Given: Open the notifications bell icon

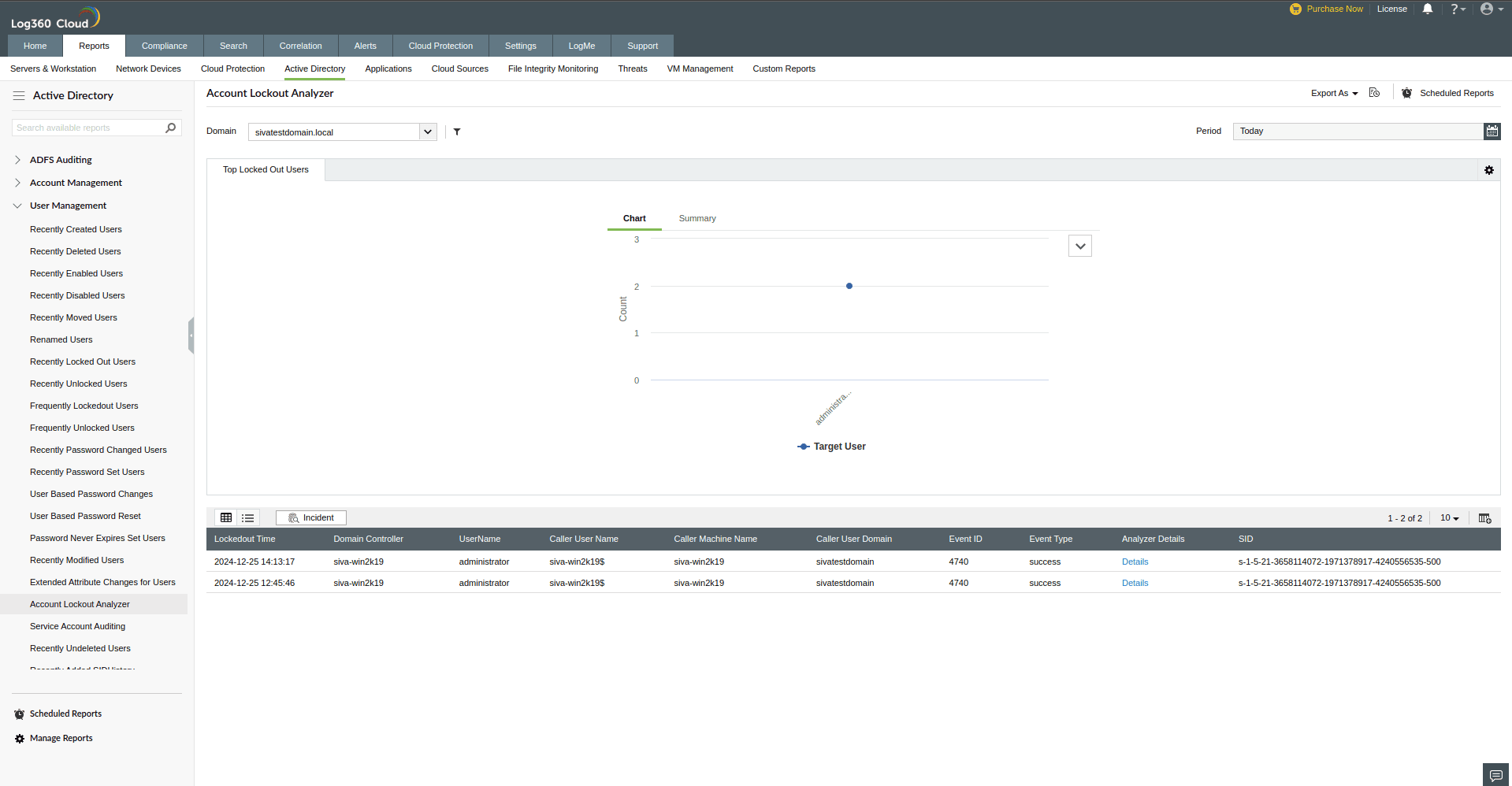Looking at the screenshot, I should (x=1427, y=9).
